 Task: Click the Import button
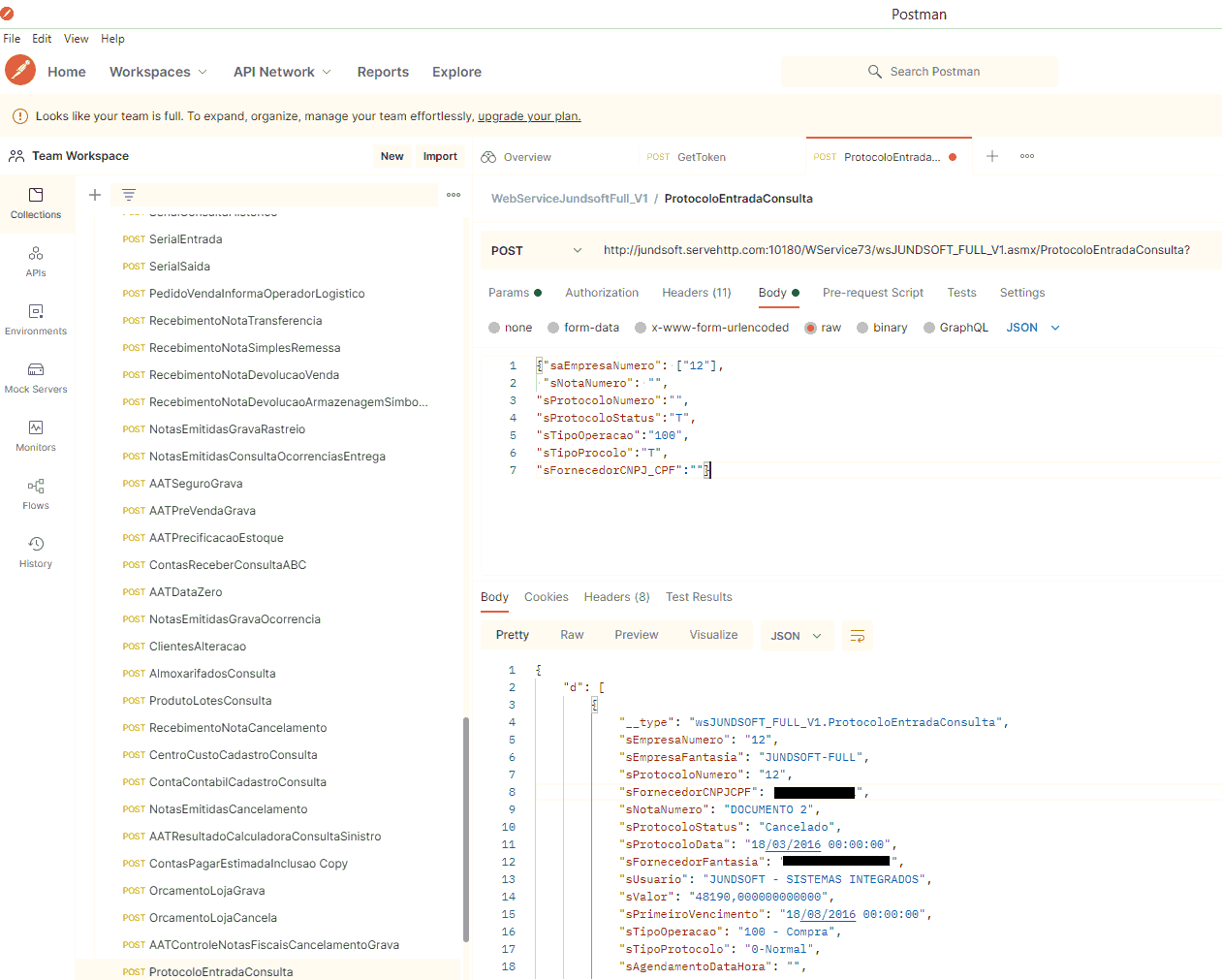point(440,156)
